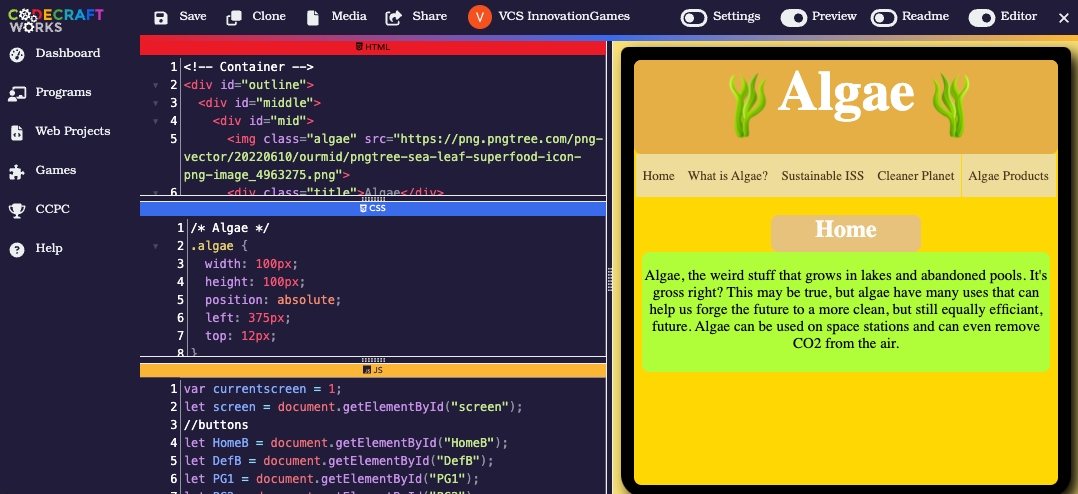Viewport: 1078px width, 494px height.
Task: Click the CodeCraft Works logo
Action: (x=55, y=19)
